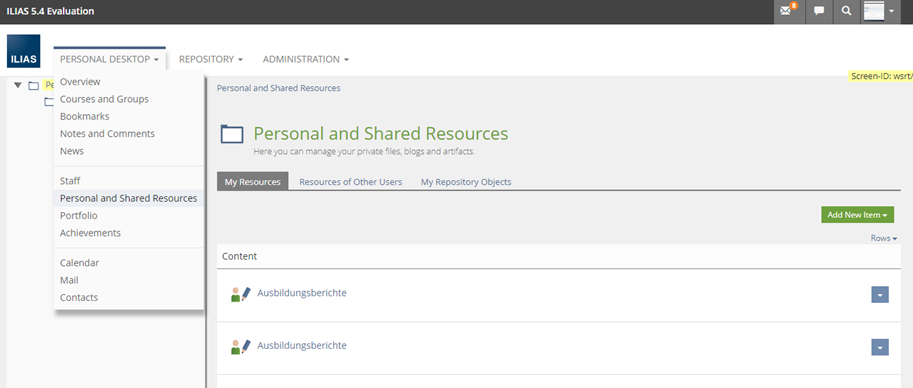Viewport: 913px width, 388px height.
Task: Select Contacts menu entry
Action: pos(79,297)
